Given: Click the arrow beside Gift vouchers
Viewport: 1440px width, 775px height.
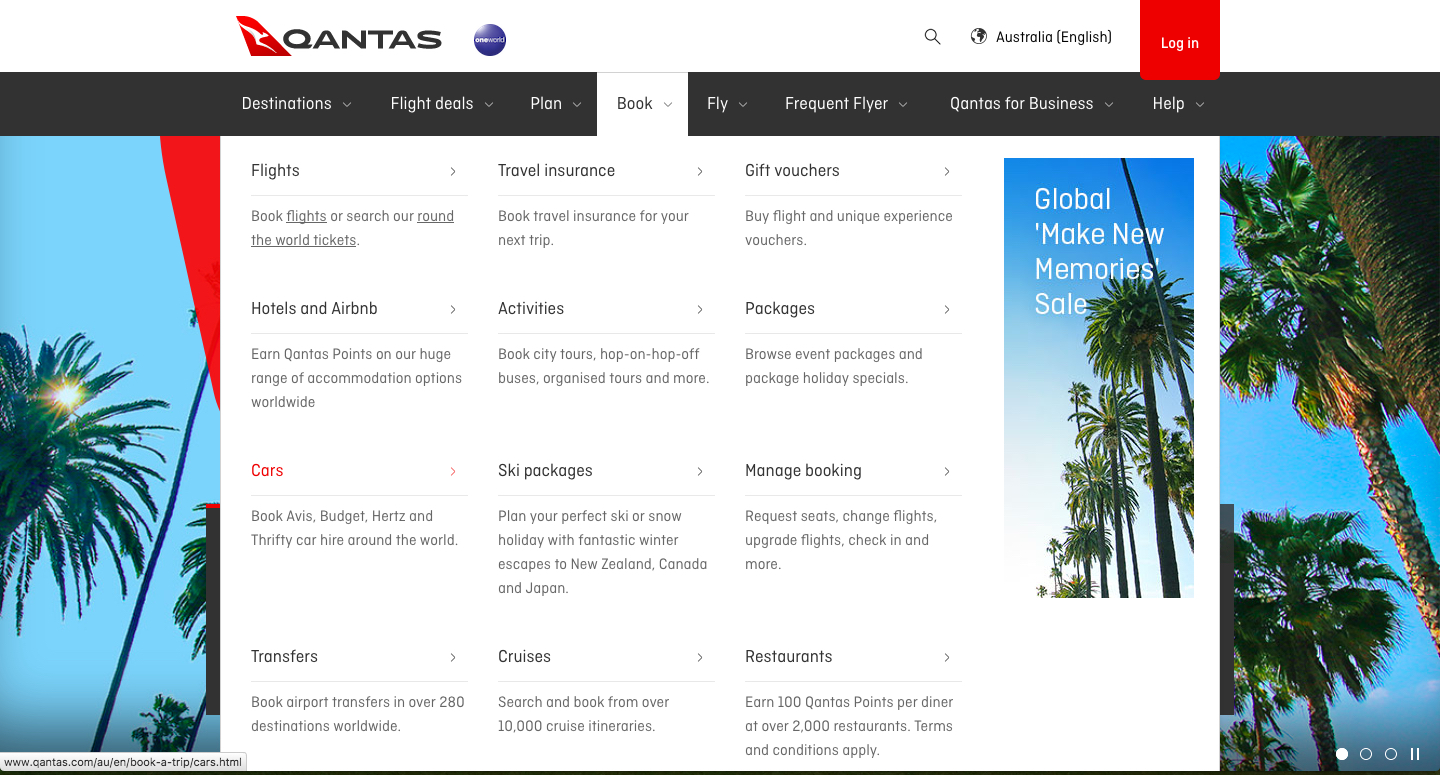Looking at the screenshot, I should click(947, 171).
